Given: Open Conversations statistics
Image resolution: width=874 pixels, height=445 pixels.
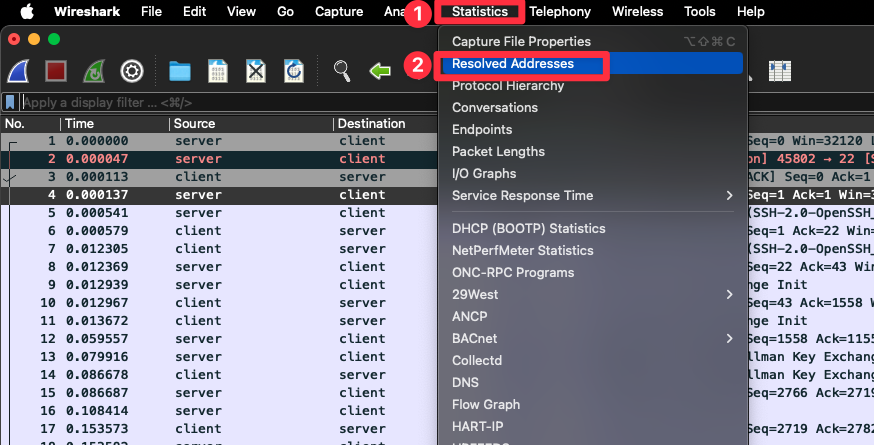Looking at the screenshot, I should coord(593,108).
